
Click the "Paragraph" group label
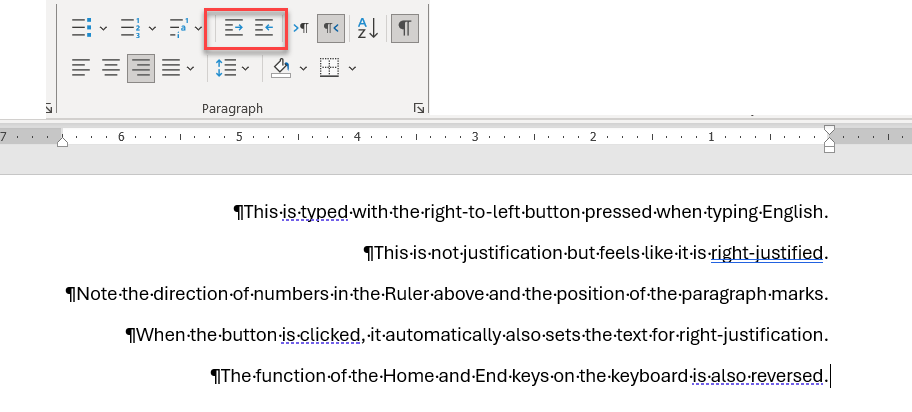pyautogui.click(x=233, y=108)
